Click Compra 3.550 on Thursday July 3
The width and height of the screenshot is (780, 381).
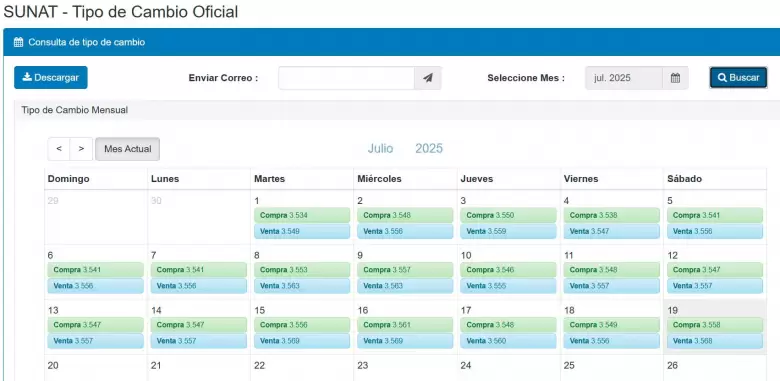508,215
